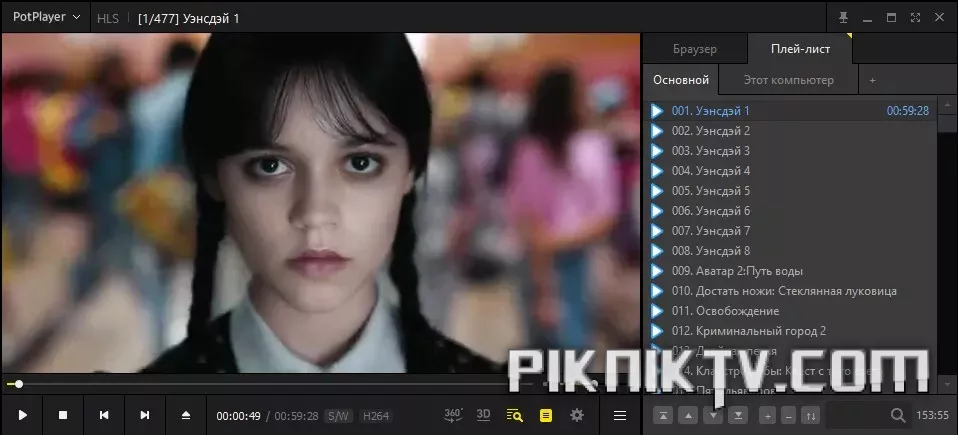Image resolution: width=958 pixels, height=435 pixels.
Task: Go to the previous track
Action: [104, 415]
